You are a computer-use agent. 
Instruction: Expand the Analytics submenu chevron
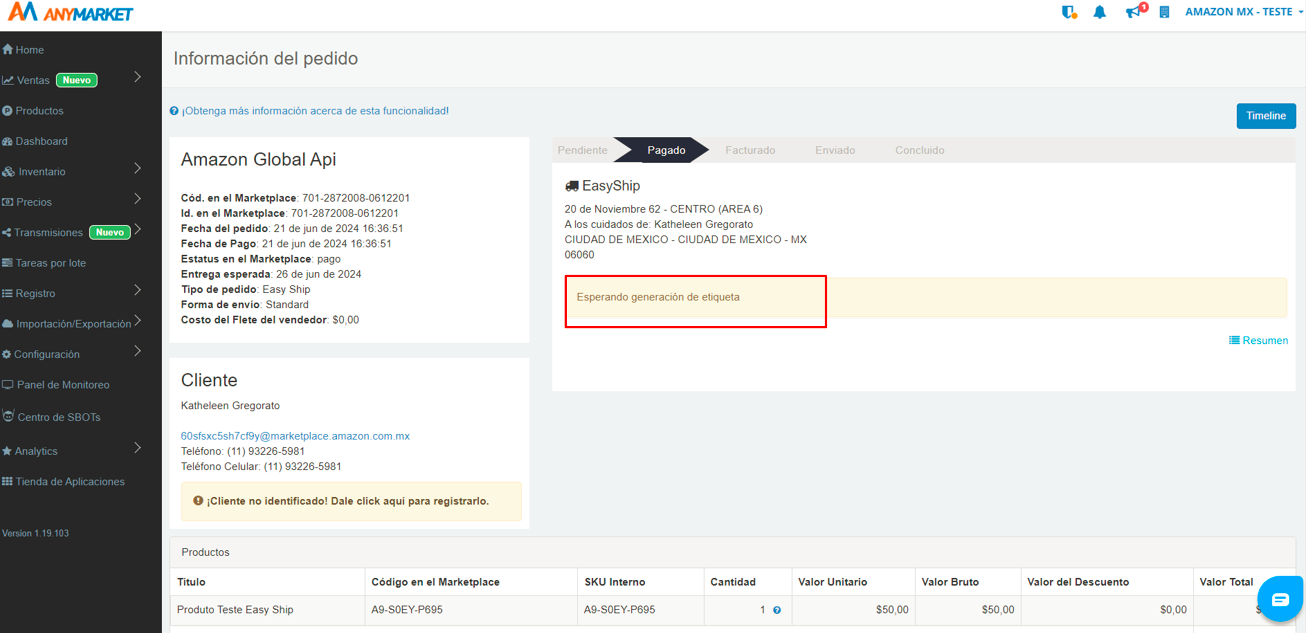pyautogui.click(x=138, y=448)
